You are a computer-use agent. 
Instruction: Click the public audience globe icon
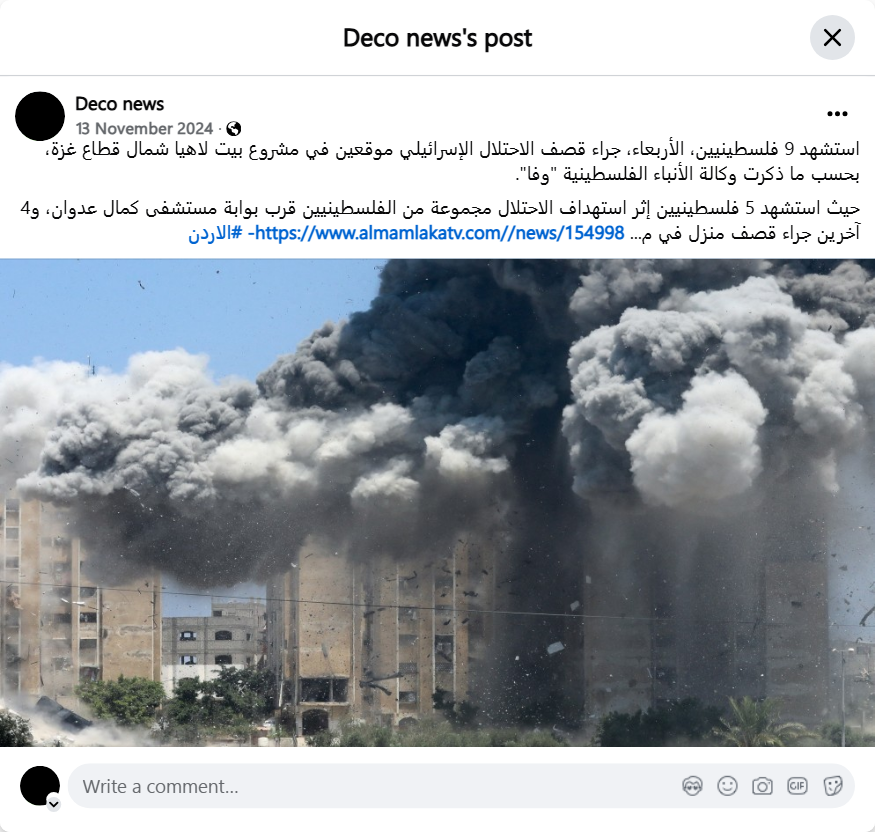[x=234, y=129]
